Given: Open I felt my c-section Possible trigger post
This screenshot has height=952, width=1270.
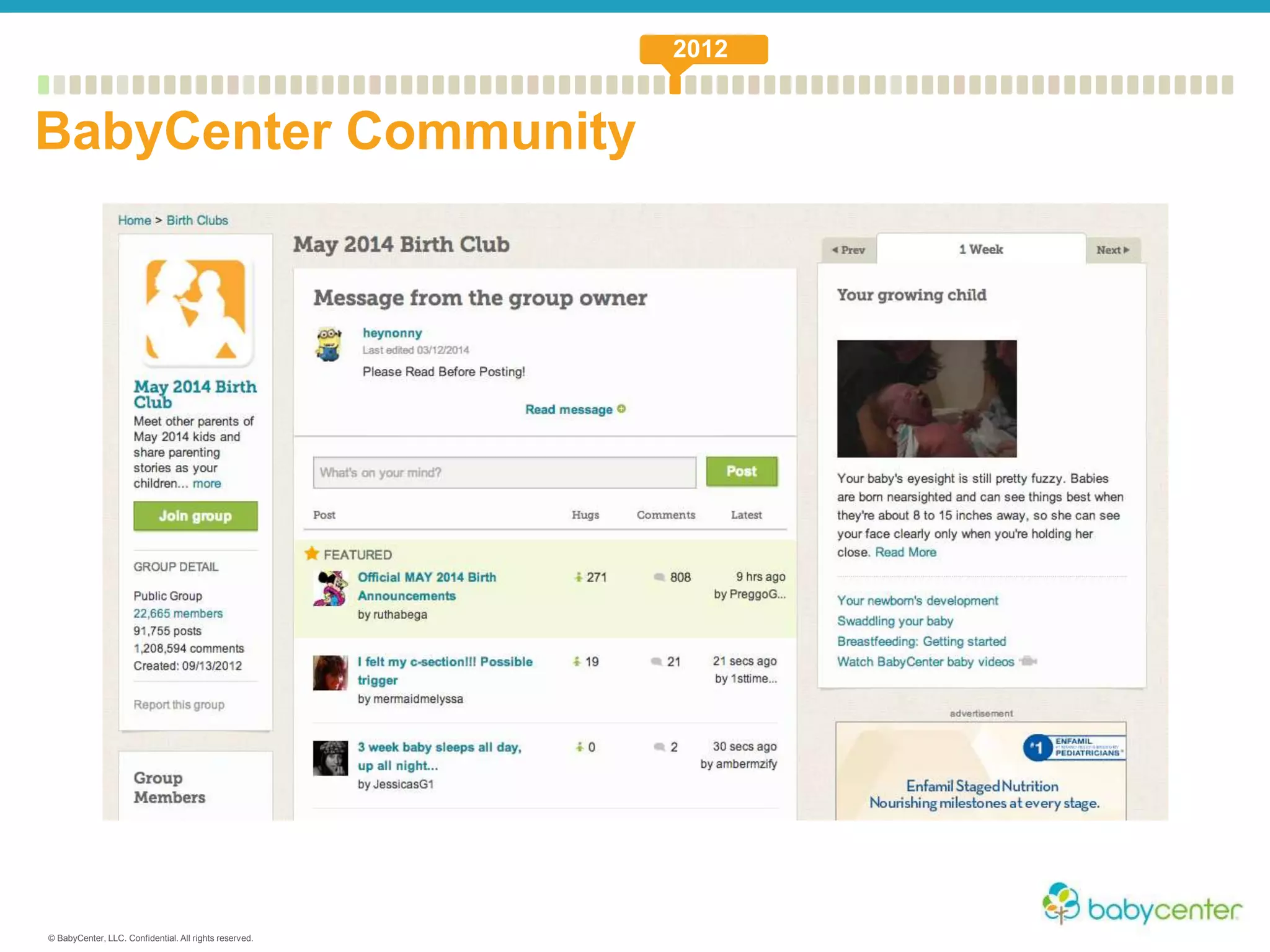Looking at the screenshot, I should pos(445,671).
